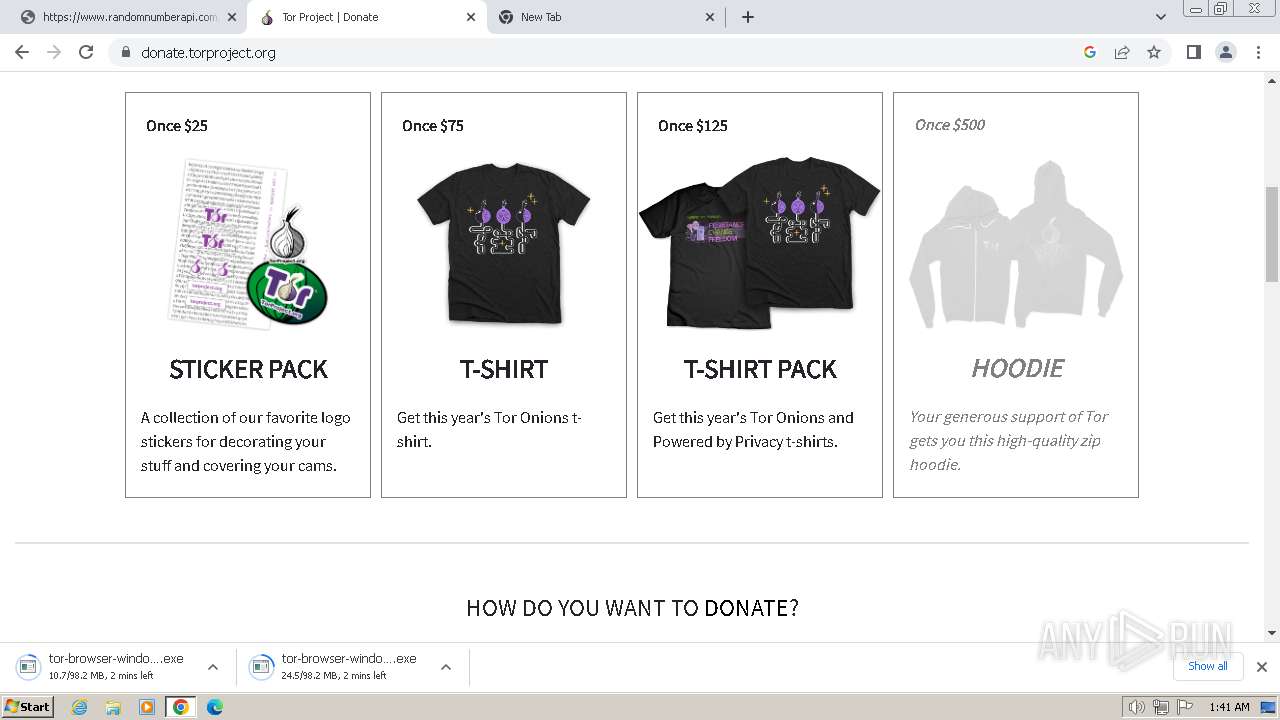The image size is (1280, 720).
Task: Open a new tab with plus button
Action: (748, 17)
